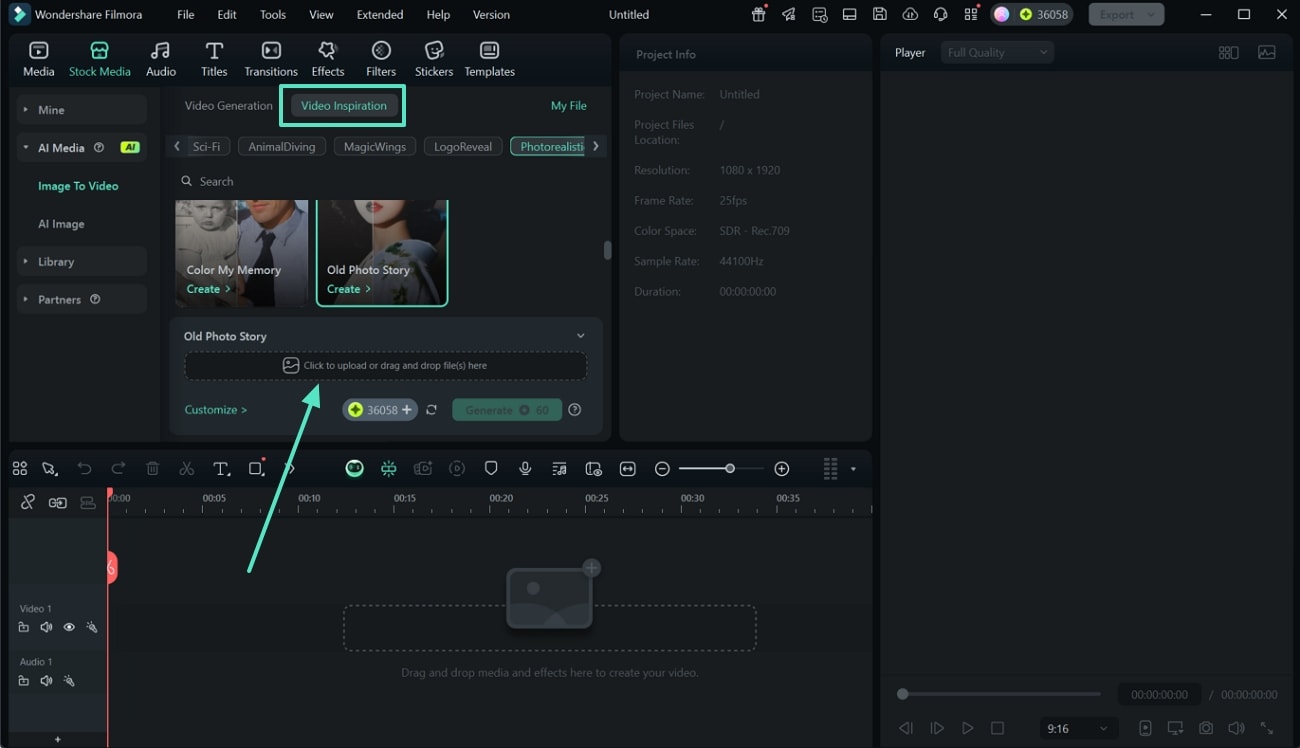Select the MagicWings category chip
1300x748 pixels.
click(x=375, y=146)
